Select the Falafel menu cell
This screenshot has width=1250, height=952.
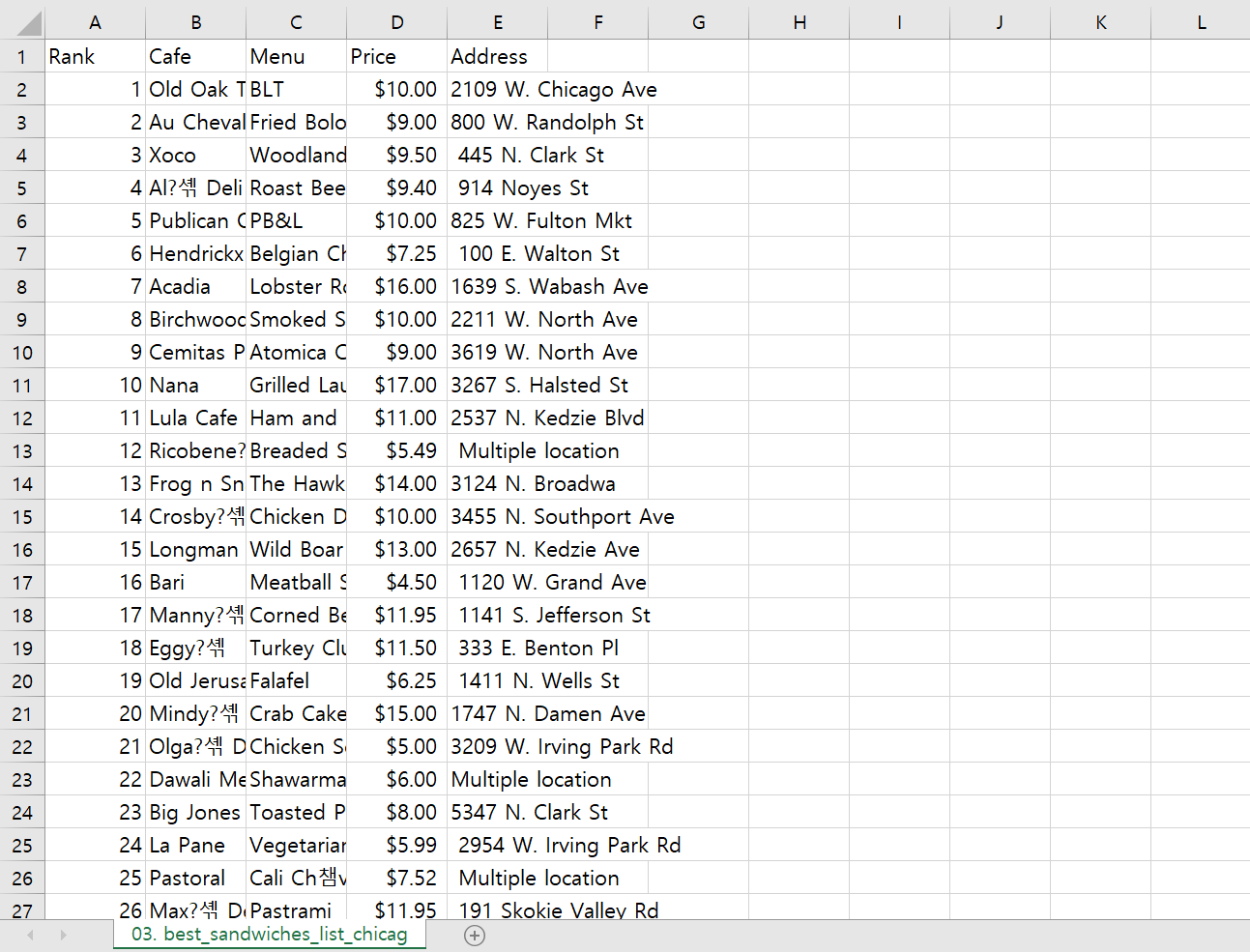click(x=296, y=680)
